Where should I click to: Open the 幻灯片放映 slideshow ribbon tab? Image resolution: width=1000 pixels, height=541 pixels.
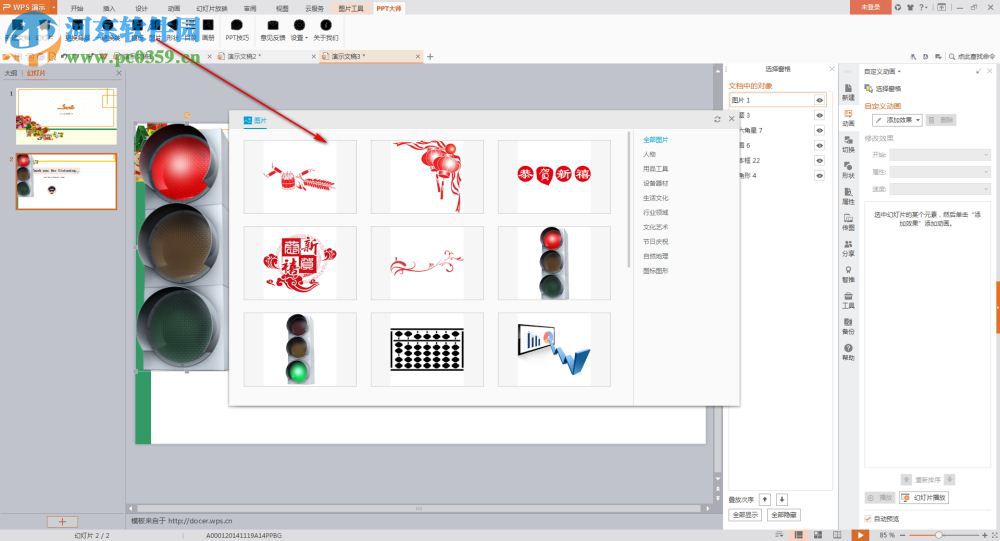212,8
